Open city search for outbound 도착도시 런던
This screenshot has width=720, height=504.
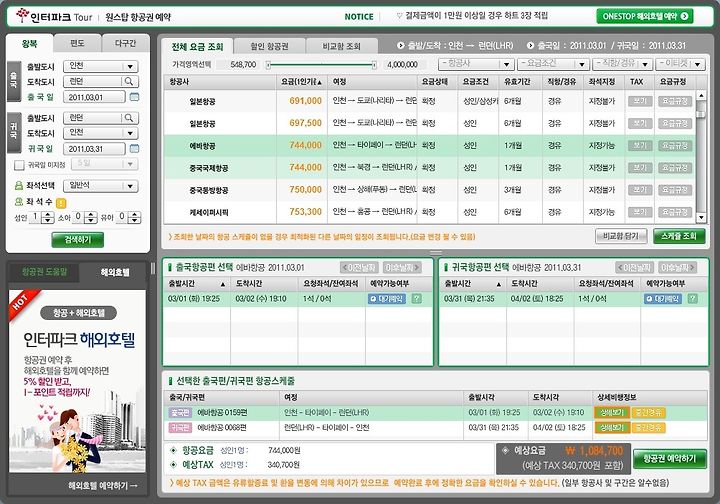pyautogui.click(x=129, y=81)
